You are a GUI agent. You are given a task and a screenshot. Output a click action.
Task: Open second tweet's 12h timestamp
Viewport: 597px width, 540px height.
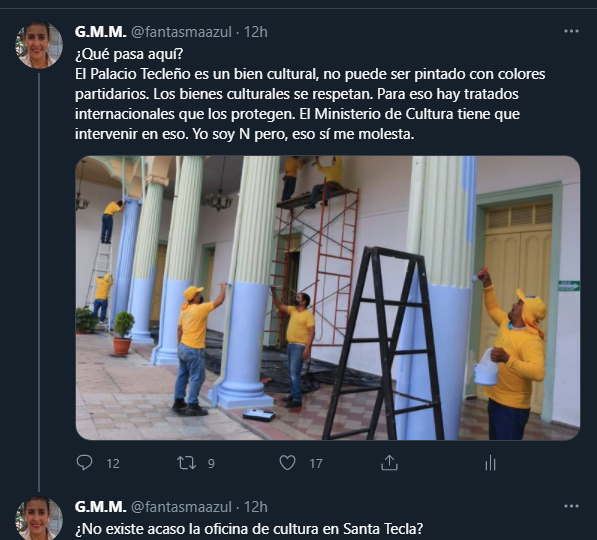coord(255,507)
